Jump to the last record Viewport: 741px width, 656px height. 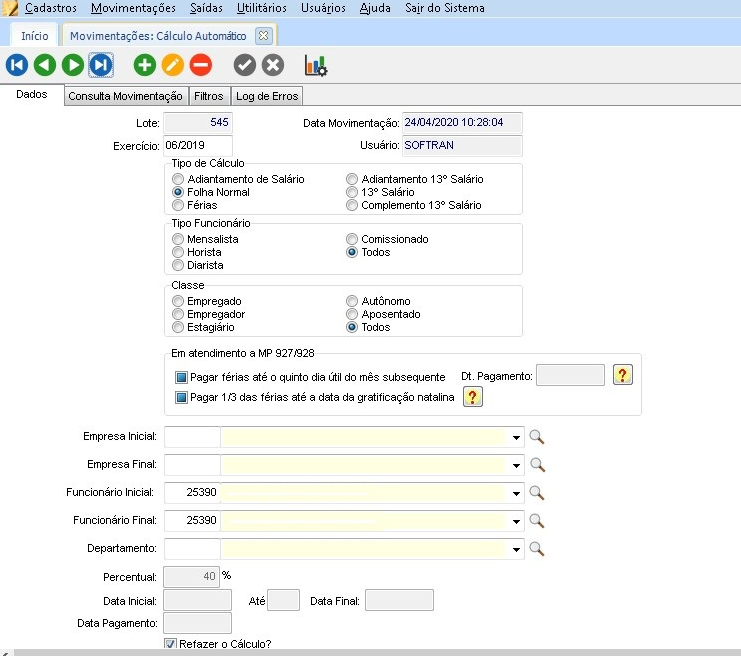click(x=101, y=65)
